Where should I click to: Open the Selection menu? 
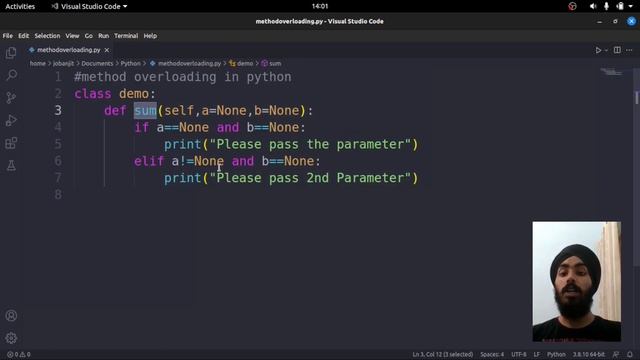click(47, 36)
